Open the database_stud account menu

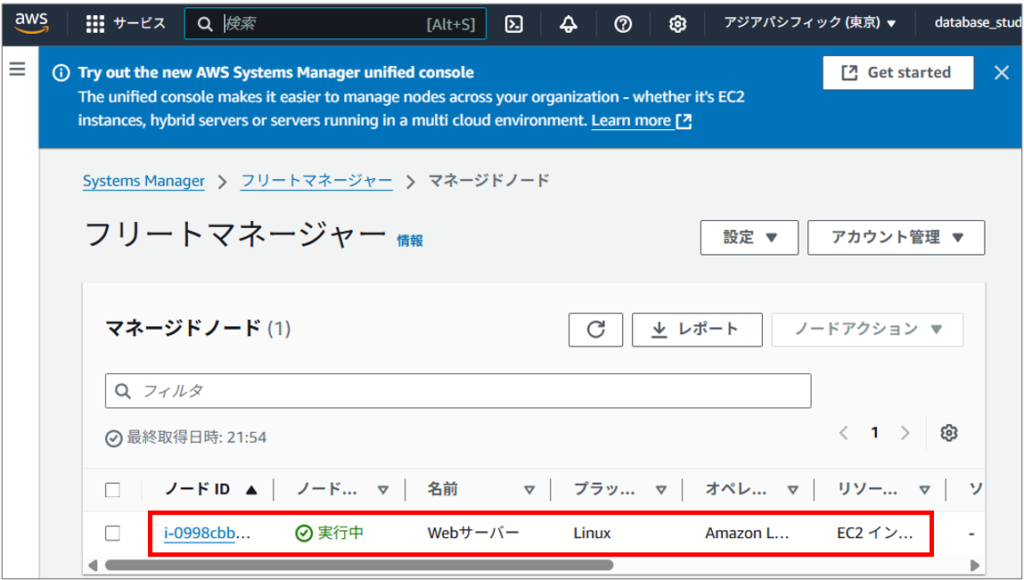(978, 23)
